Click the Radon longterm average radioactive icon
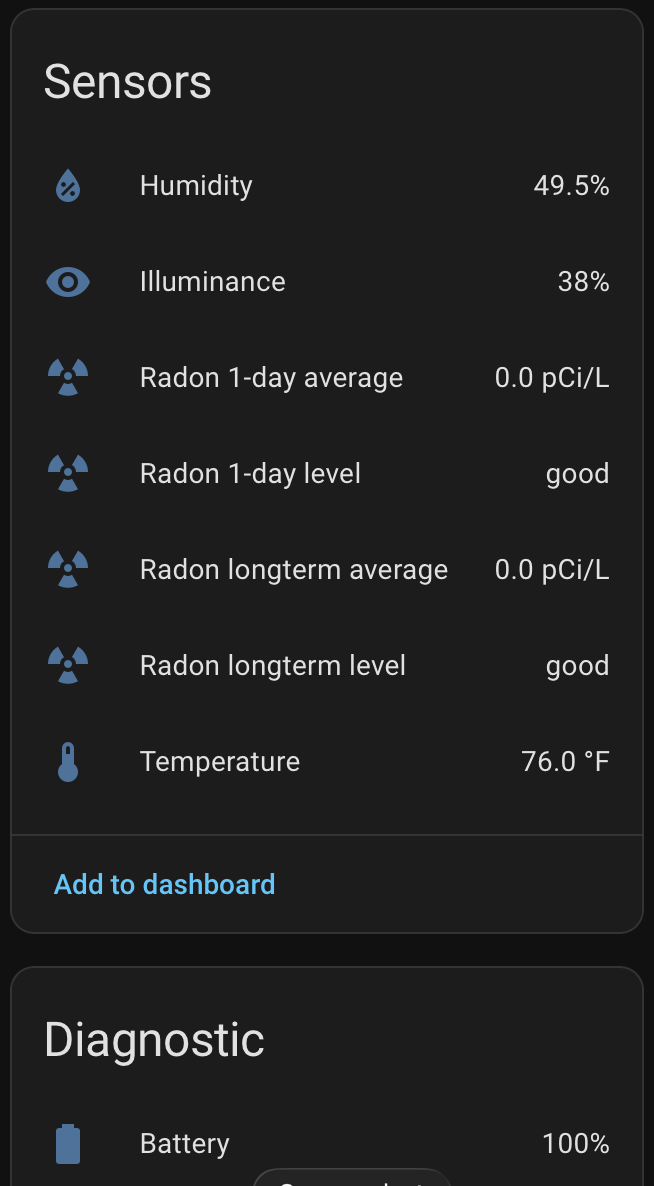This screenshot has height=1186, width=654. point(68,570)
